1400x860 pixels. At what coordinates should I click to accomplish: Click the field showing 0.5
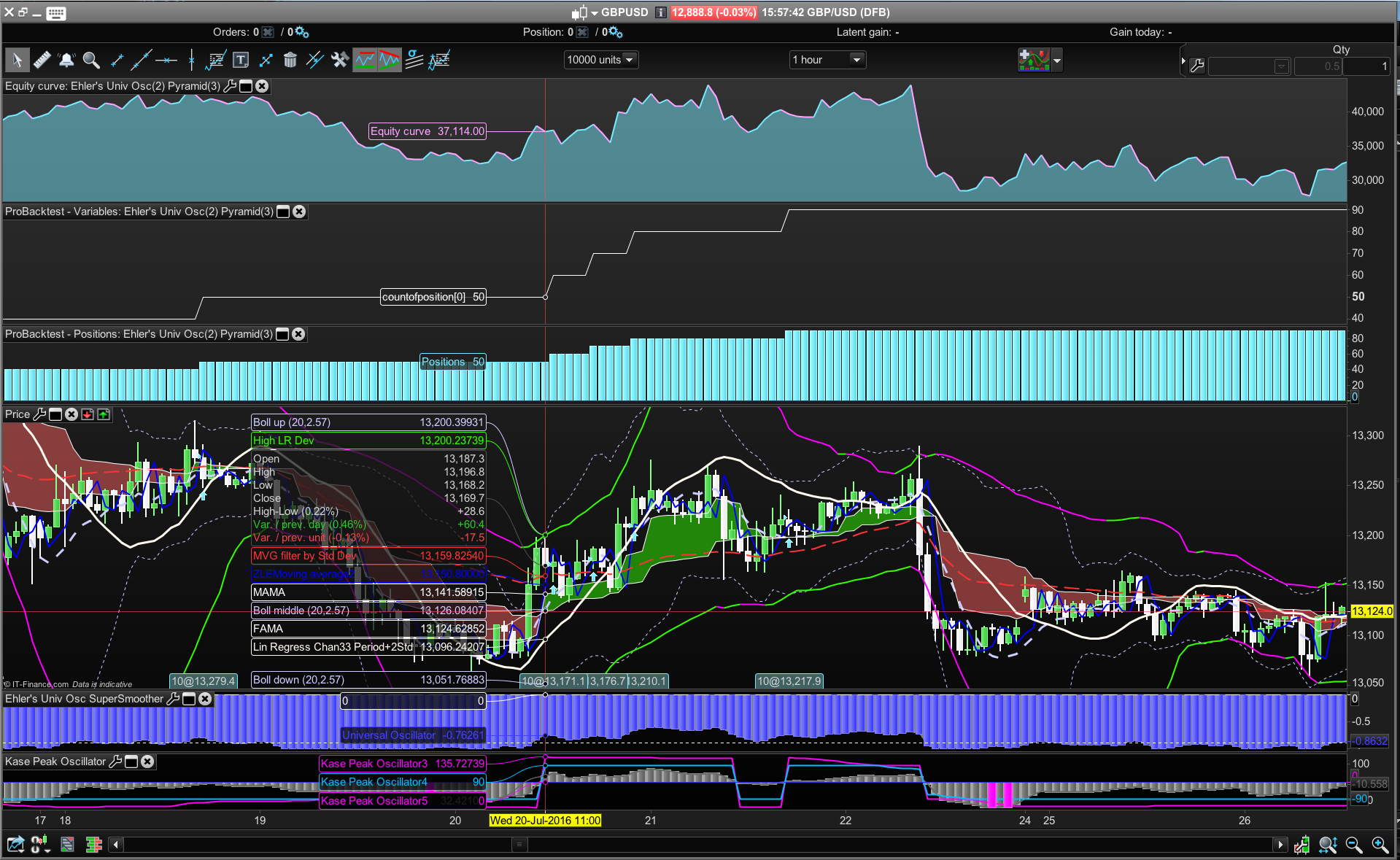(x=1318, y=66)
